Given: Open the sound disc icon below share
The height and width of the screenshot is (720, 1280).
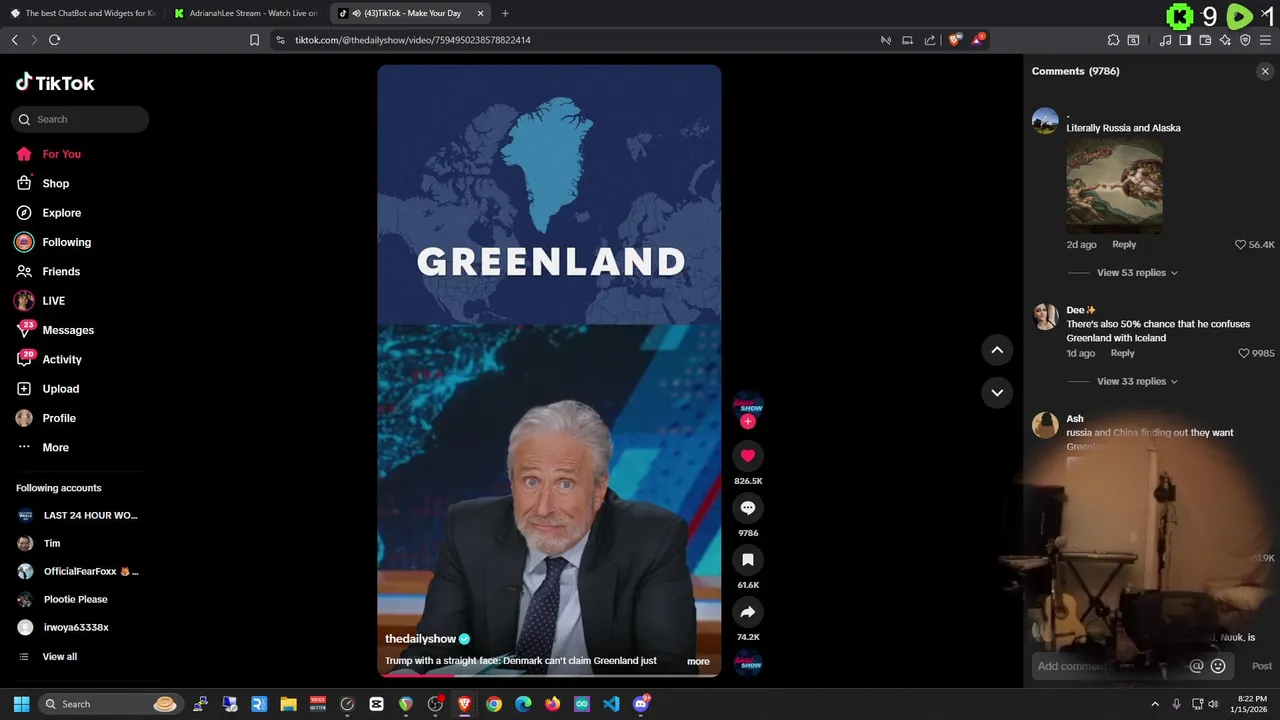Looking at the screenshot, I should [x=747, y=662].
